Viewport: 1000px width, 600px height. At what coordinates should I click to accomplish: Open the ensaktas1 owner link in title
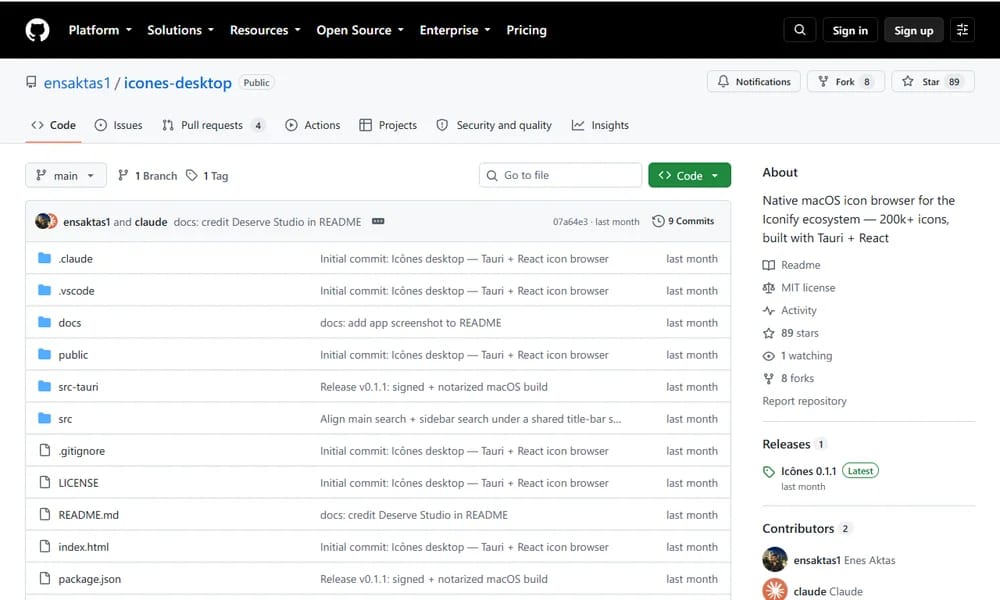tap(77, 83)
